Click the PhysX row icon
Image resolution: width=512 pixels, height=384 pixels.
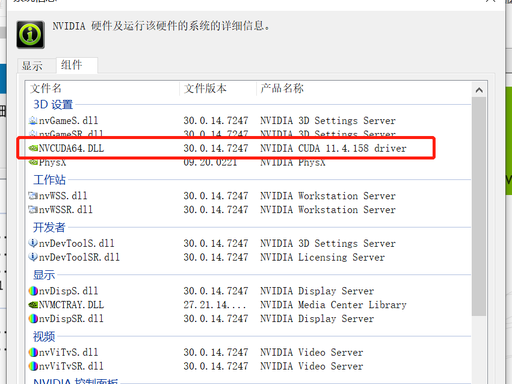click(x=33, y=162)
